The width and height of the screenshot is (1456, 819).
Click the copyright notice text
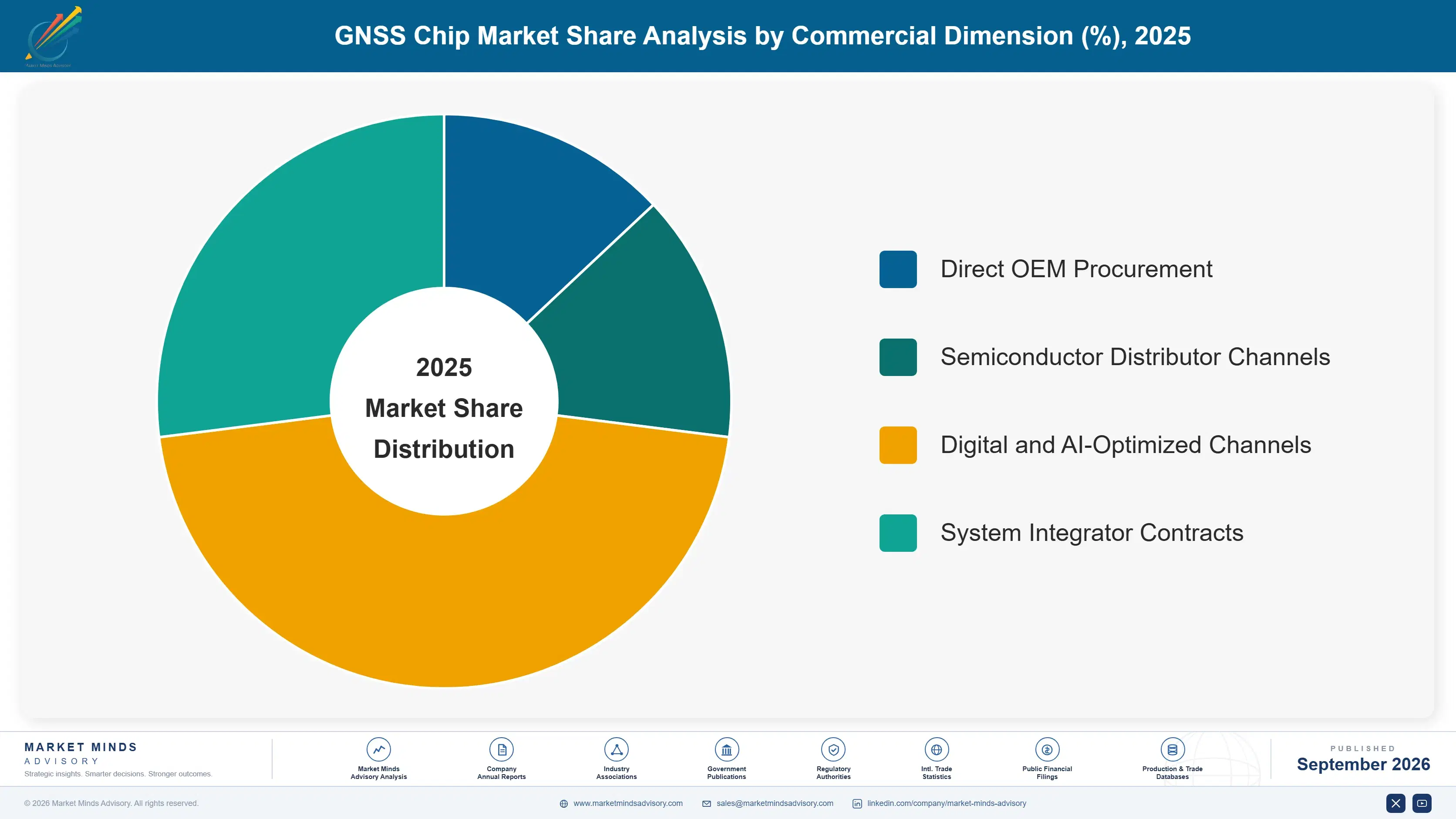tap(111, 803)
